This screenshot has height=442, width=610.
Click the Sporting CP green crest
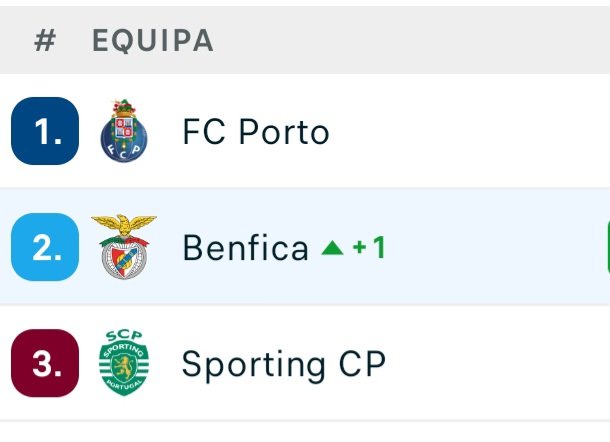124,362
